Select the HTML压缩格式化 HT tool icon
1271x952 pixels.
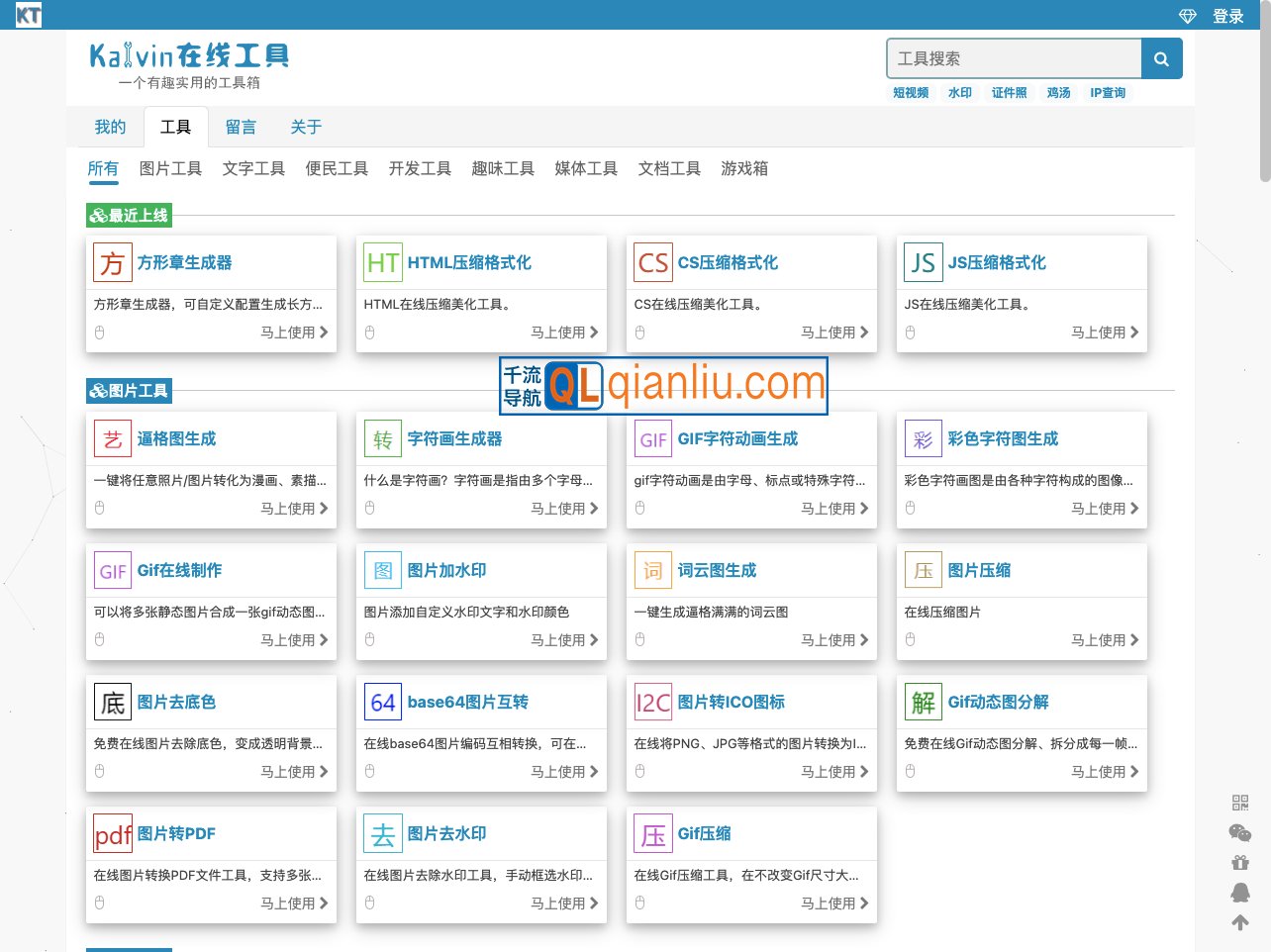pos(382,262)
